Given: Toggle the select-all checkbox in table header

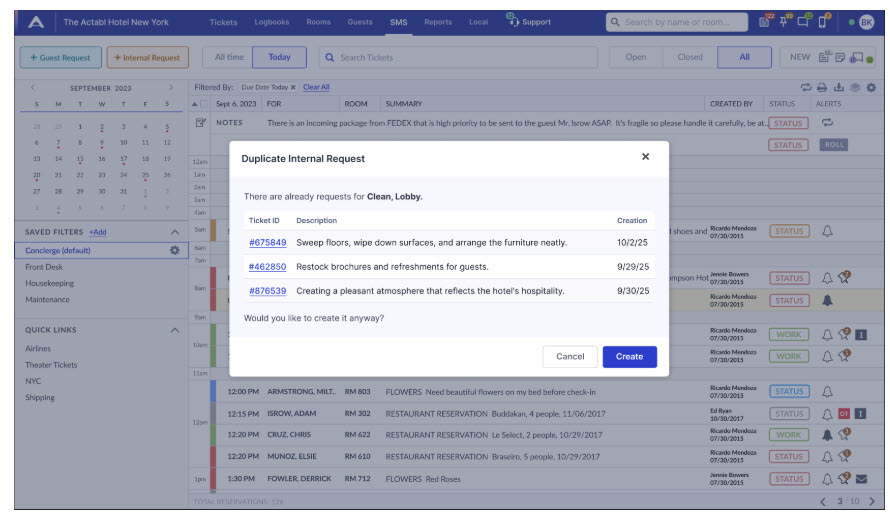Looking at the screenshot, I should pyautogui.click(x=204, y=104).
